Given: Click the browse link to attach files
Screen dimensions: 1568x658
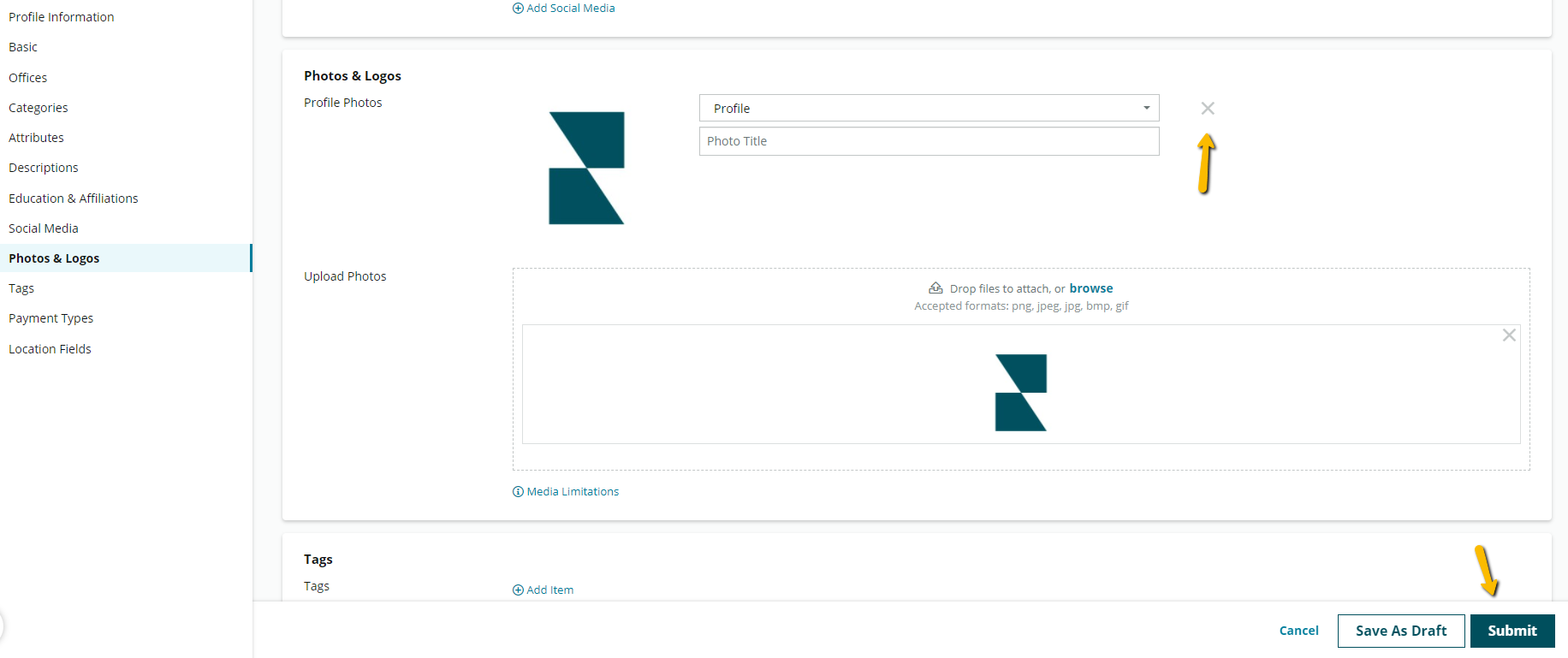Looking at the screenshot, I should (1090, 288).
